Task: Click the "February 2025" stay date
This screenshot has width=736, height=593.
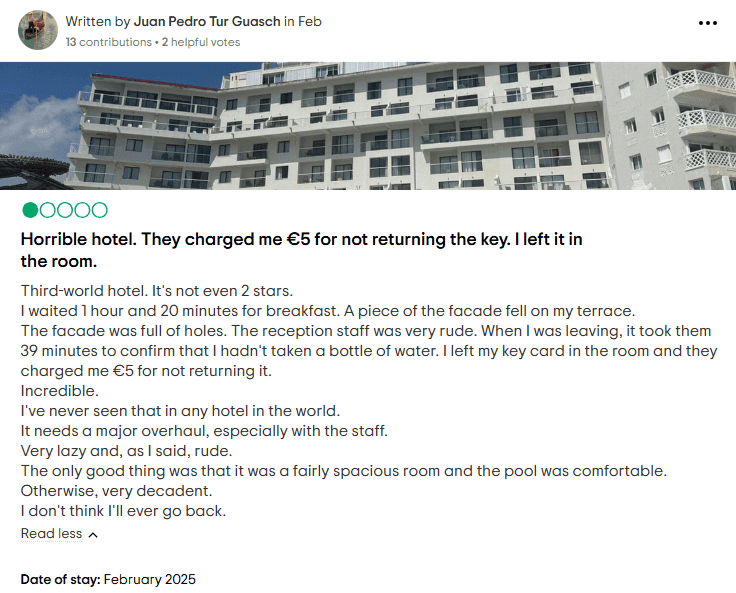Action: pyautogui.click(x=150, y=579)
